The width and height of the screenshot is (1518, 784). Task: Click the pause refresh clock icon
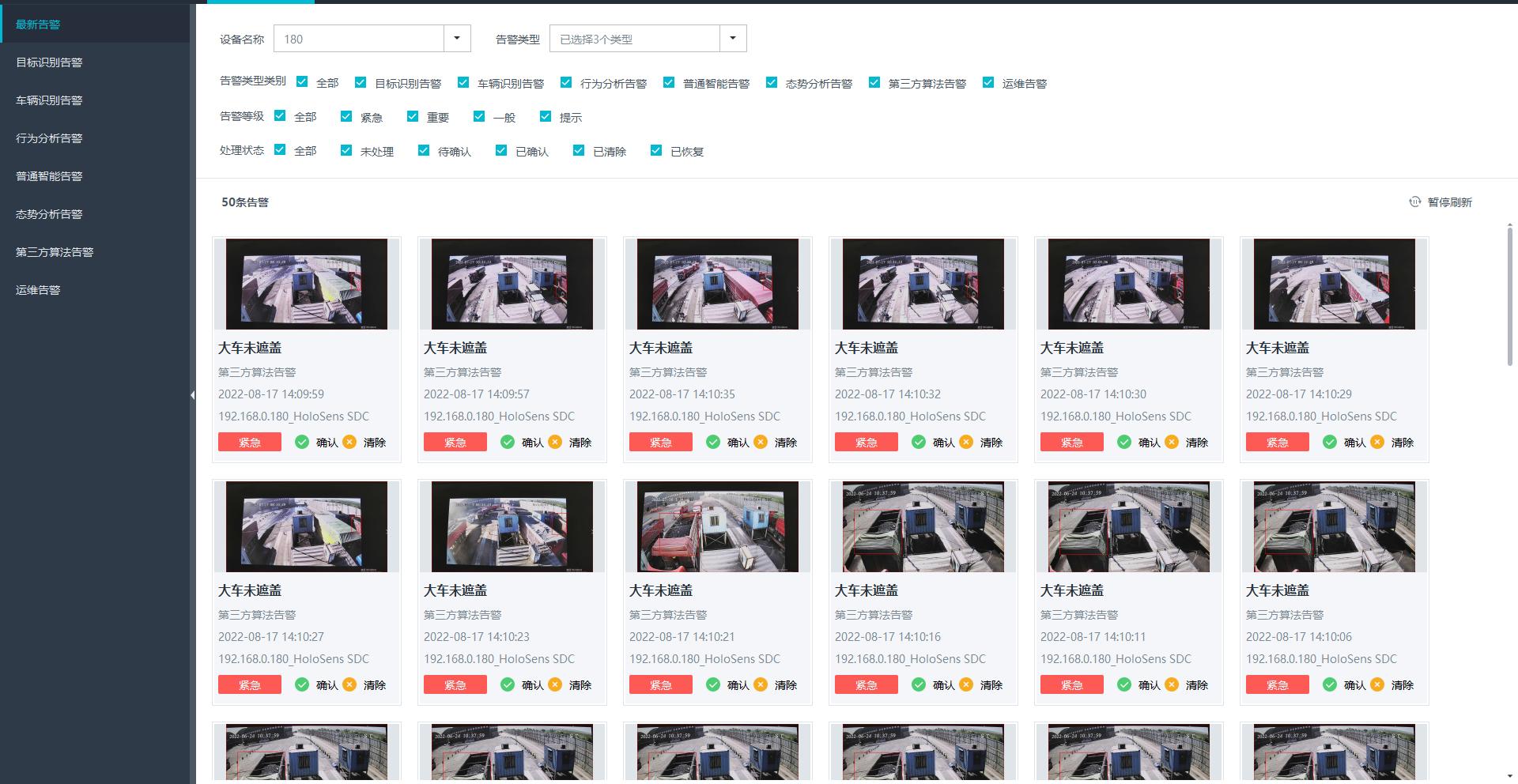[1415, 202]
